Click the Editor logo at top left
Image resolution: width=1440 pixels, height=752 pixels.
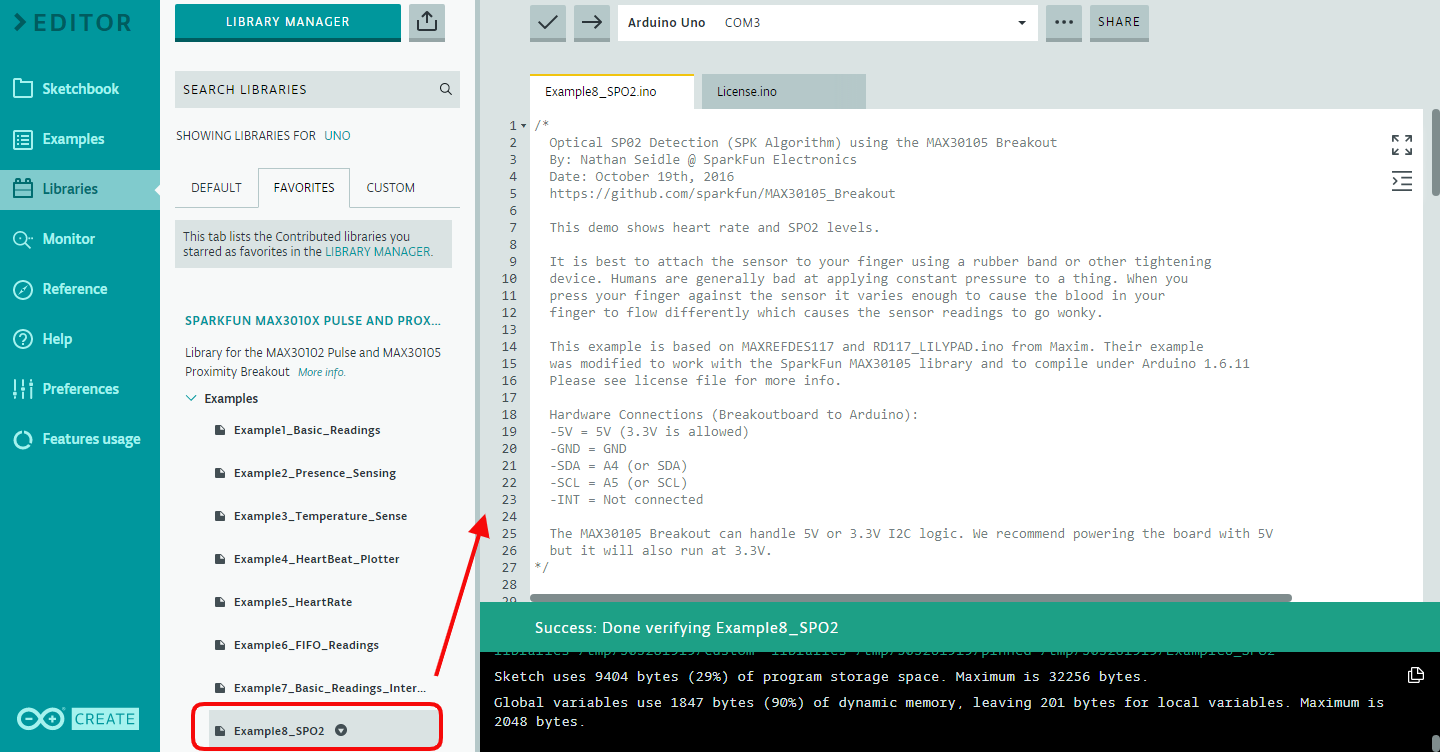pos(72,22)
